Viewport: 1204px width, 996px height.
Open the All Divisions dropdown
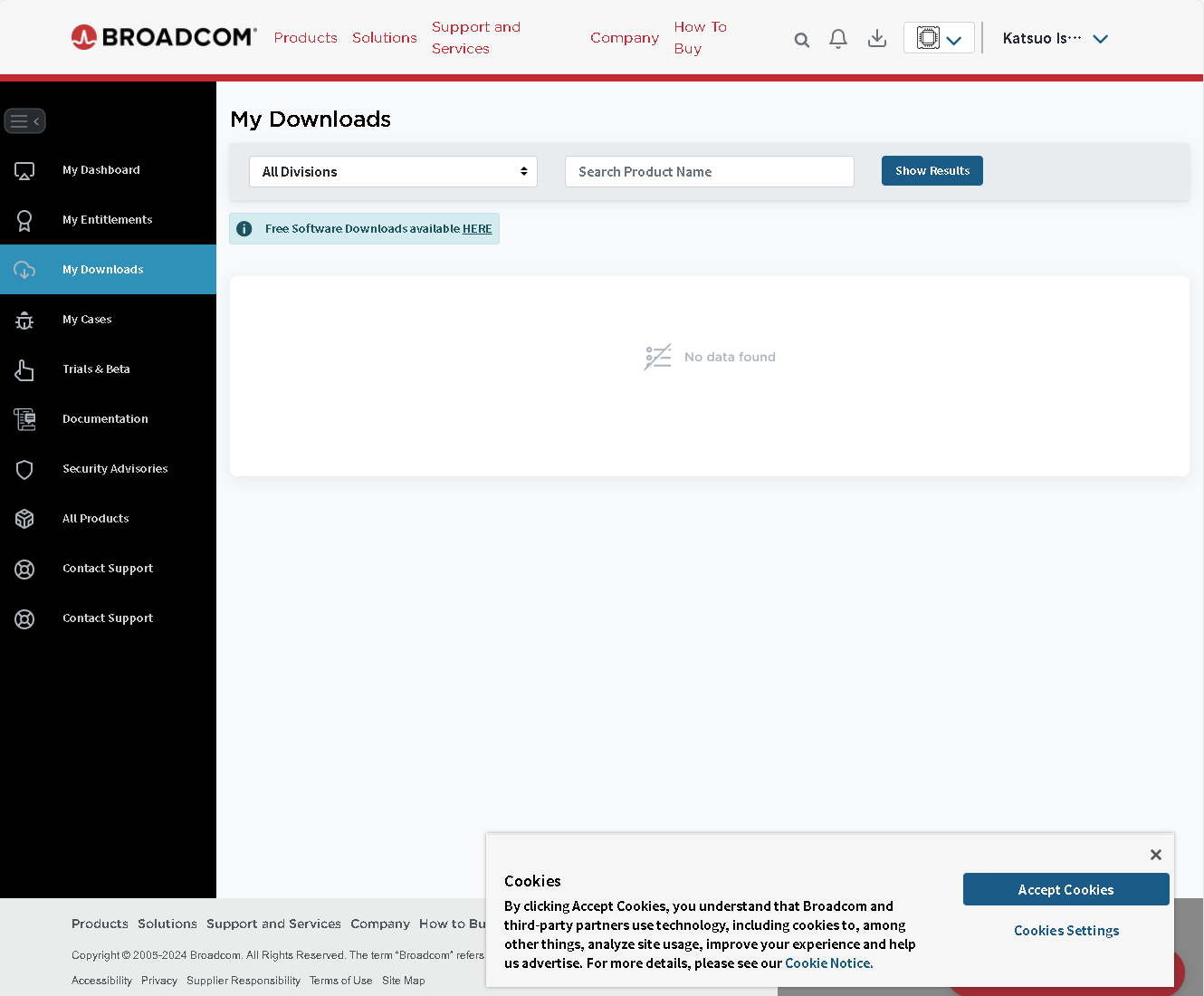(394, 172)
